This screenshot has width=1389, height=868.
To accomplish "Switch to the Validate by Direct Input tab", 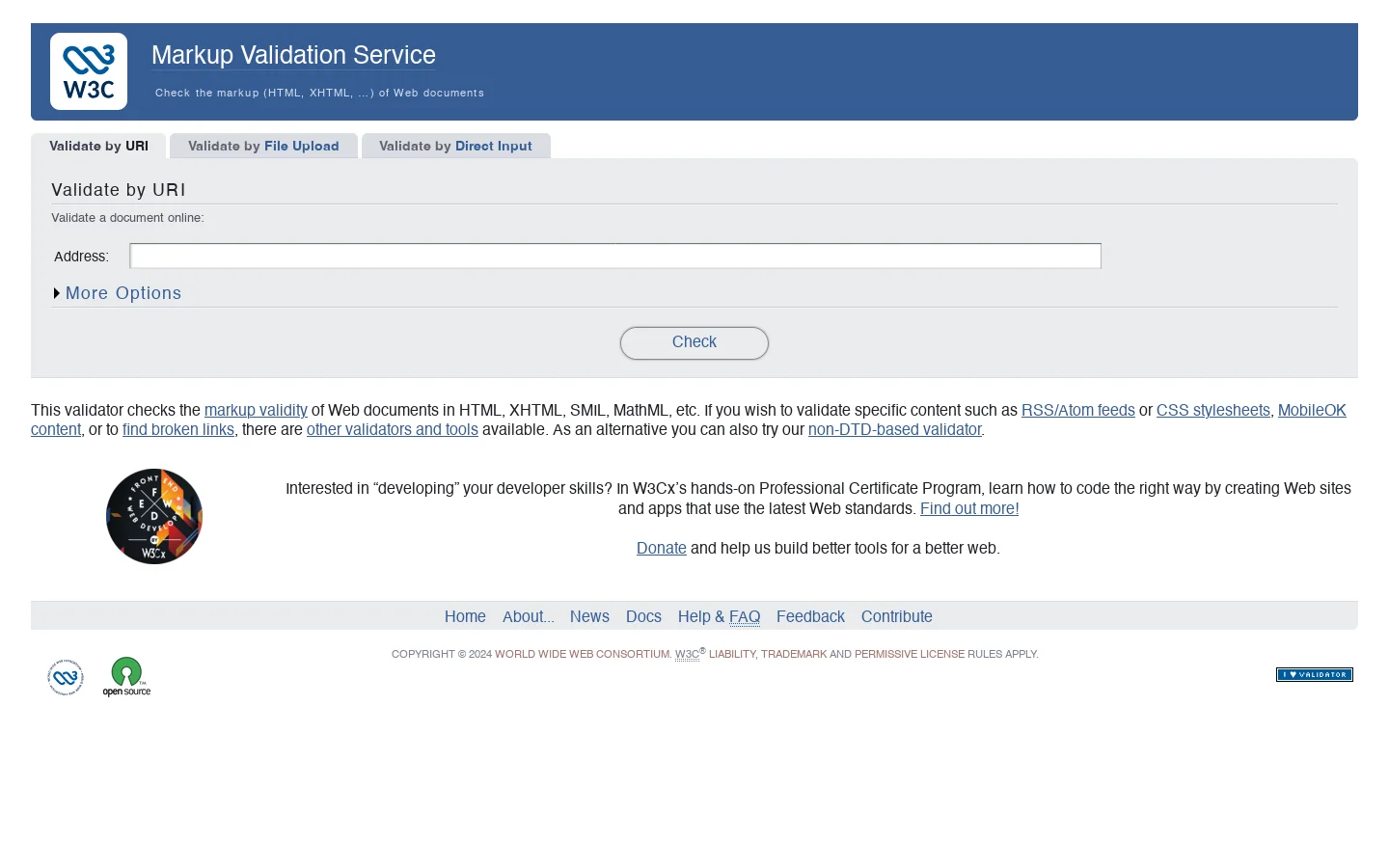I will tap(455, 146).
